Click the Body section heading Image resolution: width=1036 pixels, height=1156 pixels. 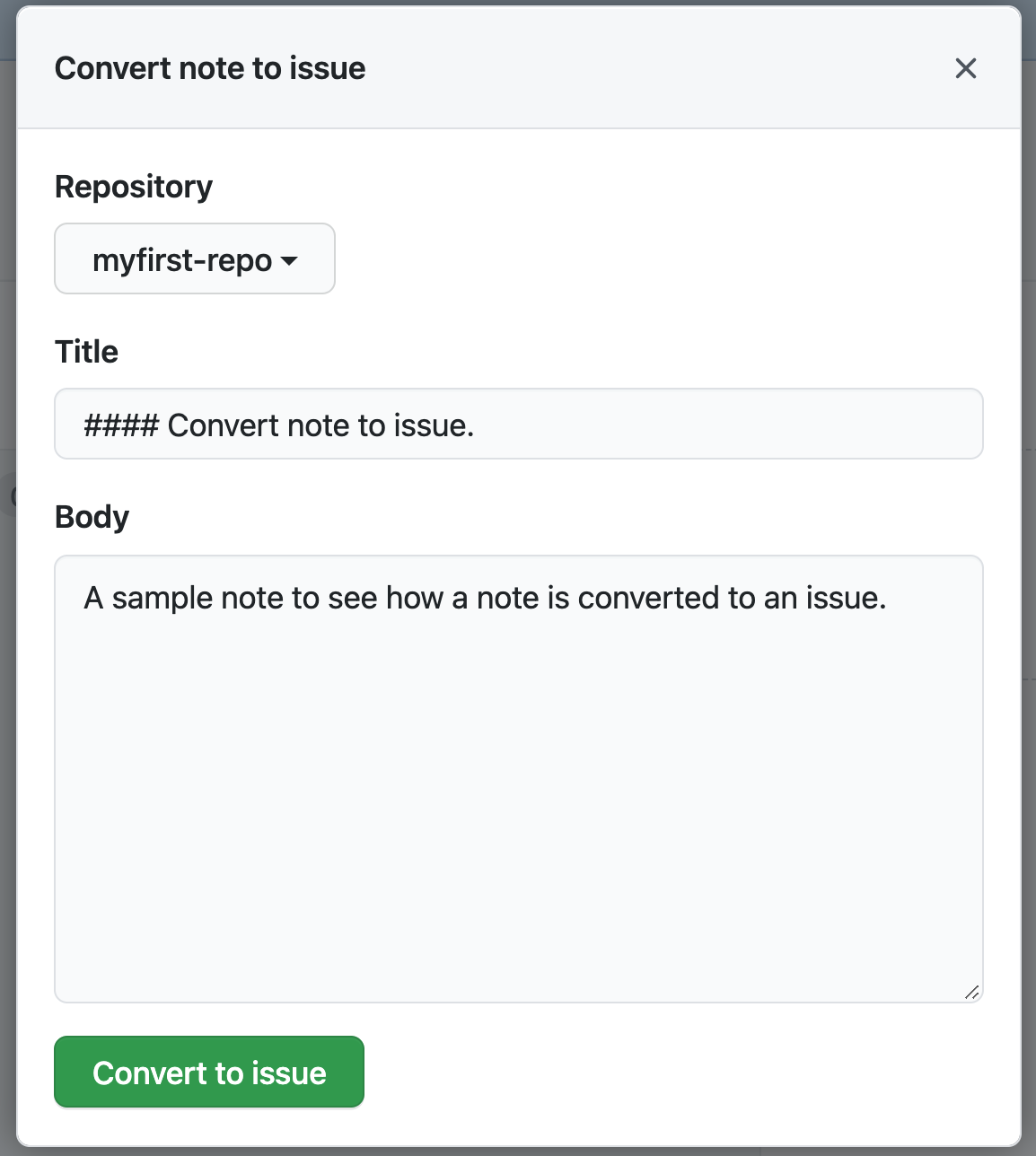click(x=92, y=516)
